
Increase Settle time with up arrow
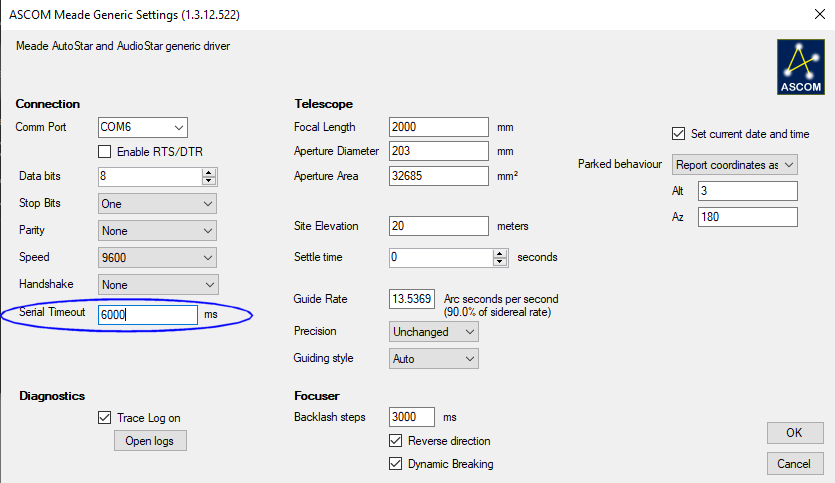click(x=500, y=253)
